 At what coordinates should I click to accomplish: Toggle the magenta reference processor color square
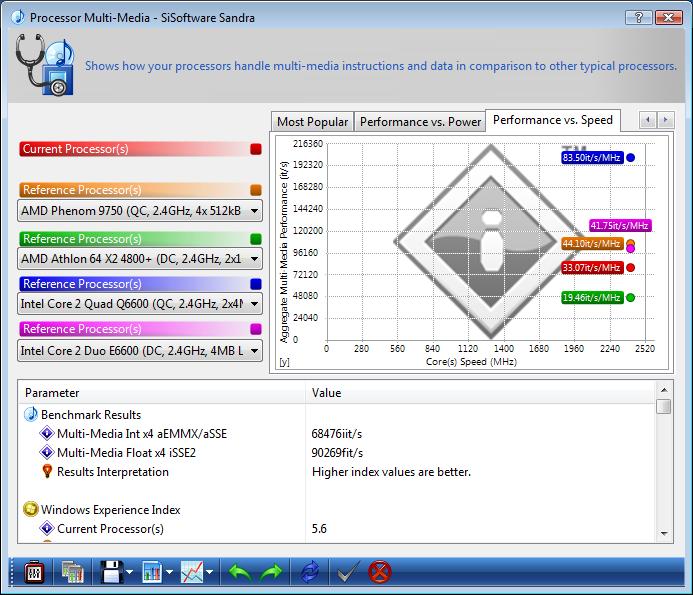[x=256, y=329]
